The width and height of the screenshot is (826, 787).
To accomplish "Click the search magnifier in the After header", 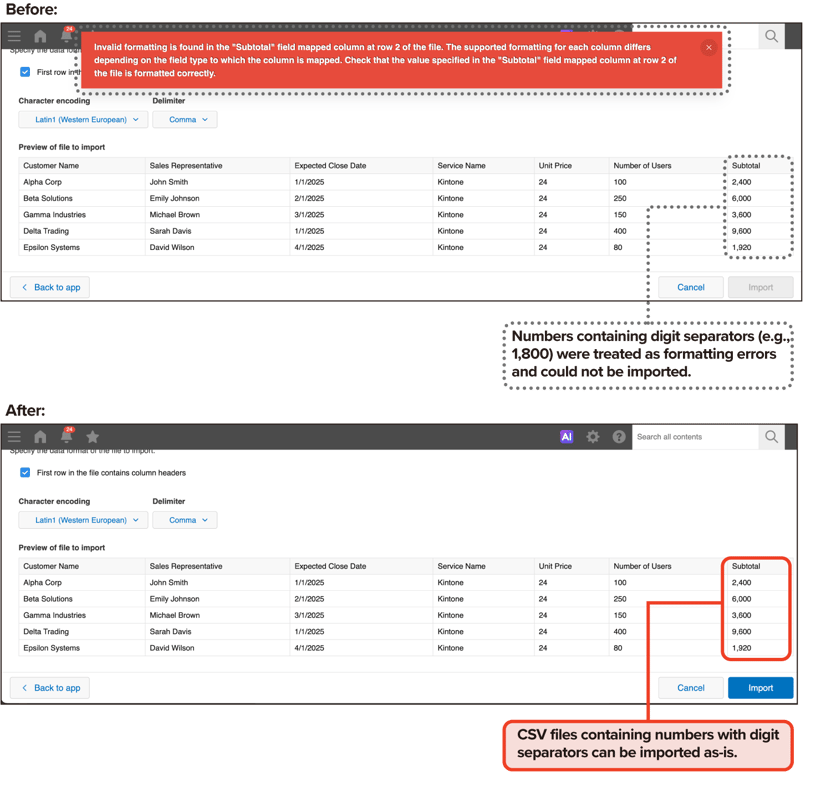I will click(771, 437).
